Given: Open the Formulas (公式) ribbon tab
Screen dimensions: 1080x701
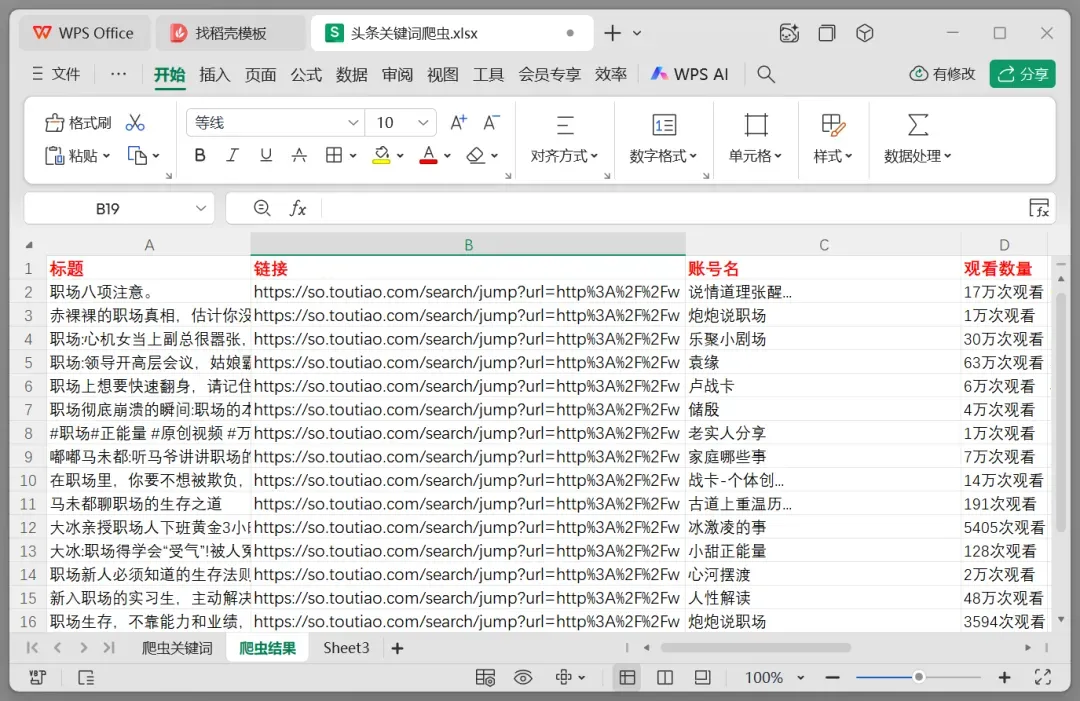Looking at the screenshot, I should 306,74.
